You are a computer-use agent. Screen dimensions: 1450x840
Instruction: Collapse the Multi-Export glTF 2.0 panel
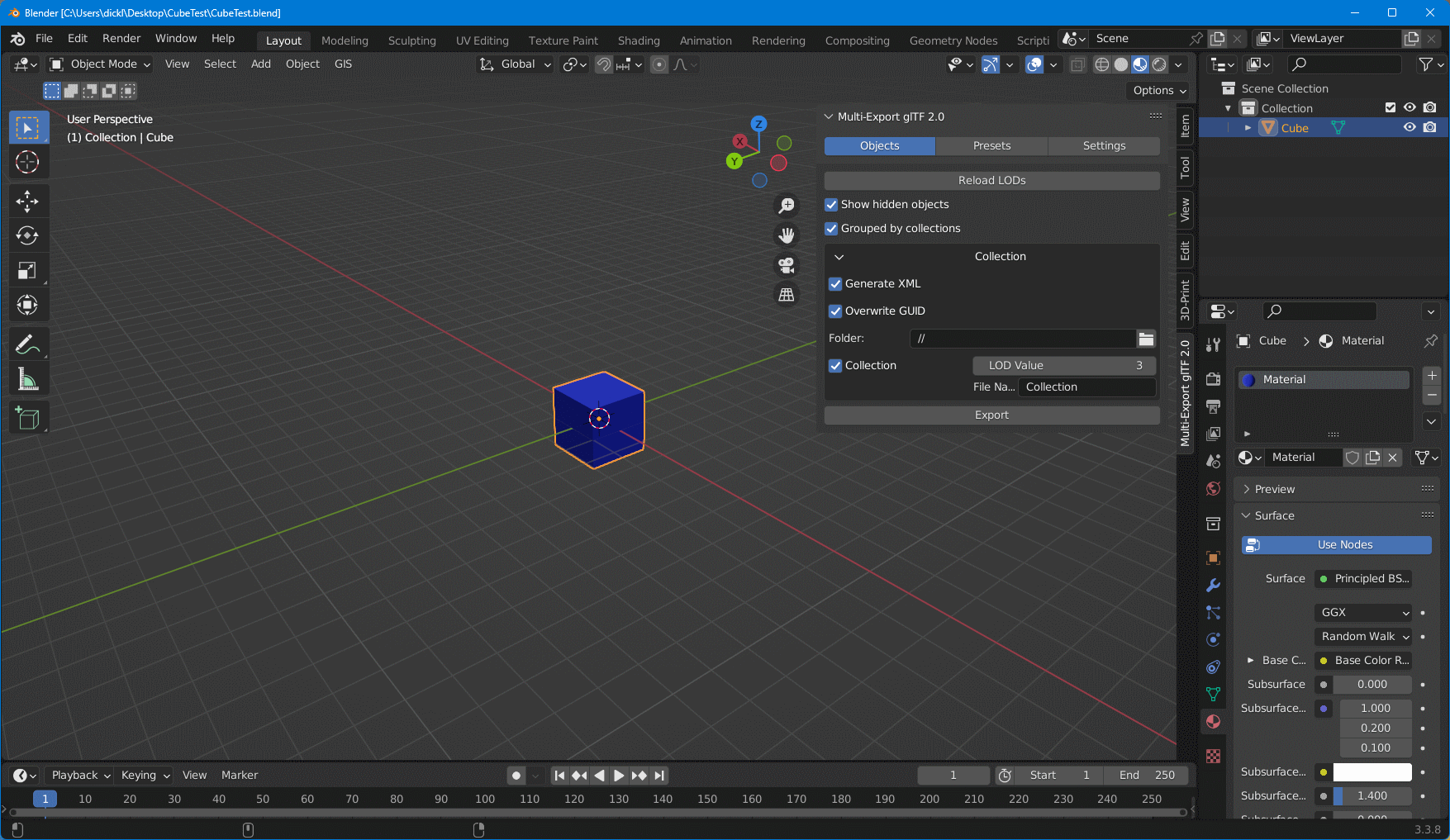(829, 117)
